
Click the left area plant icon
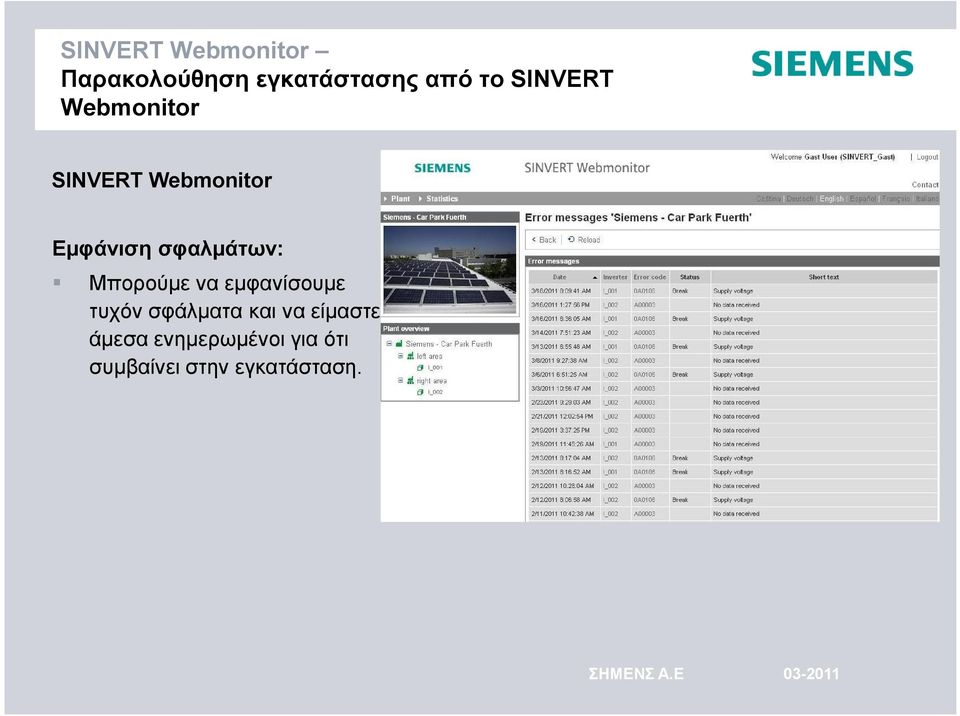tap(410, 356)
